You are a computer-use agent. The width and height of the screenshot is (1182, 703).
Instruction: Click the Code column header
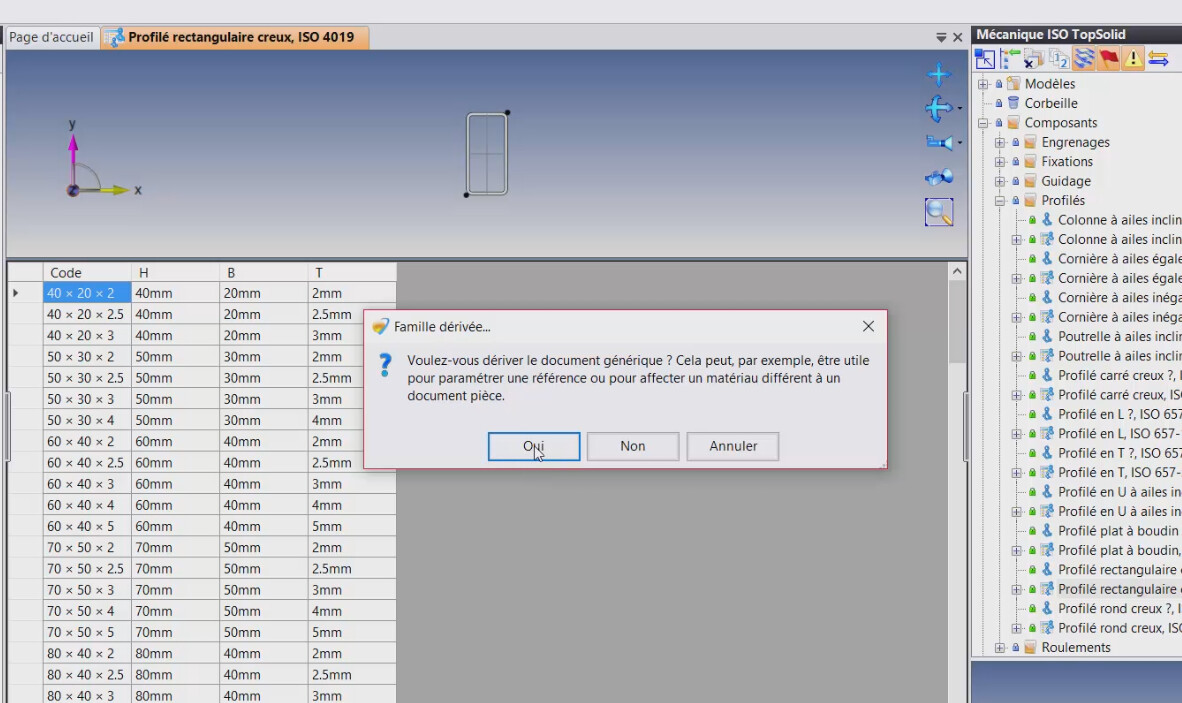click(87, 273)
